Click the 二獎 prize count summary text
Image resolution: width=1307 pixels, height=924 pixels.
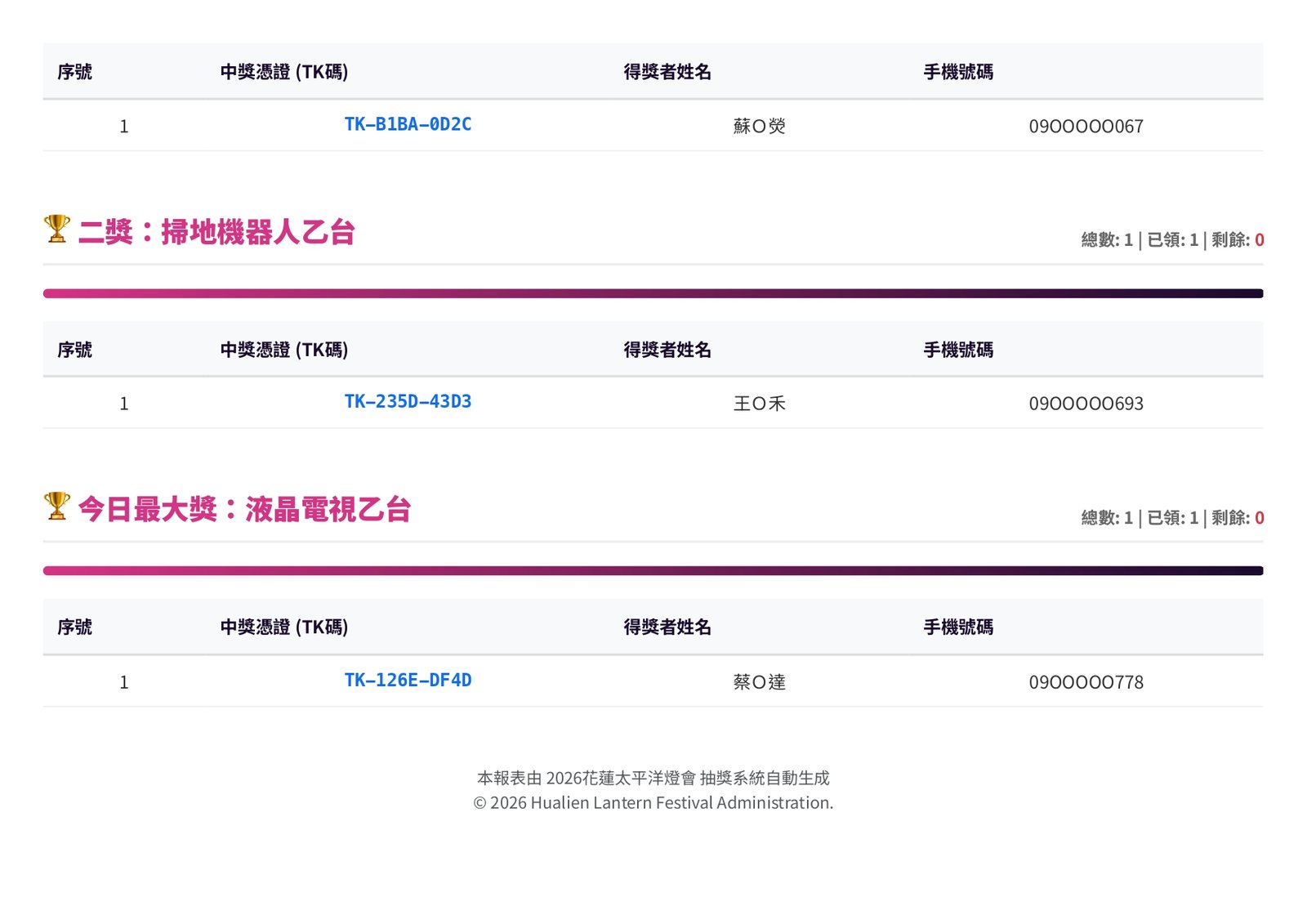[x=1171, y=239]
